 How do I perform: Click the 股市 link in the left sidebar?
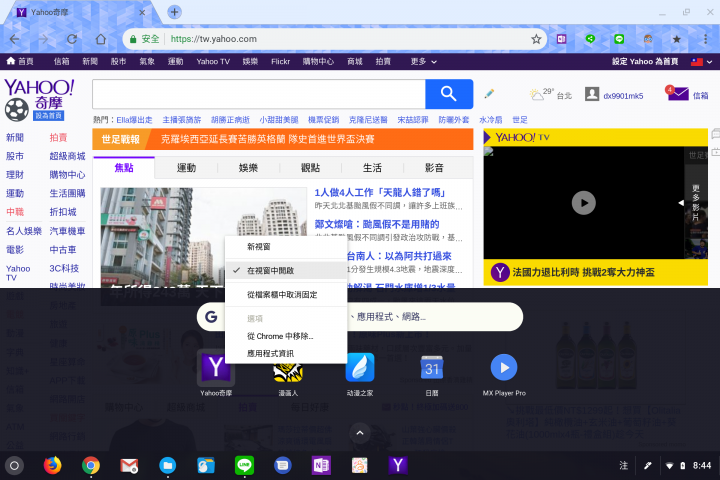point(15,156)
